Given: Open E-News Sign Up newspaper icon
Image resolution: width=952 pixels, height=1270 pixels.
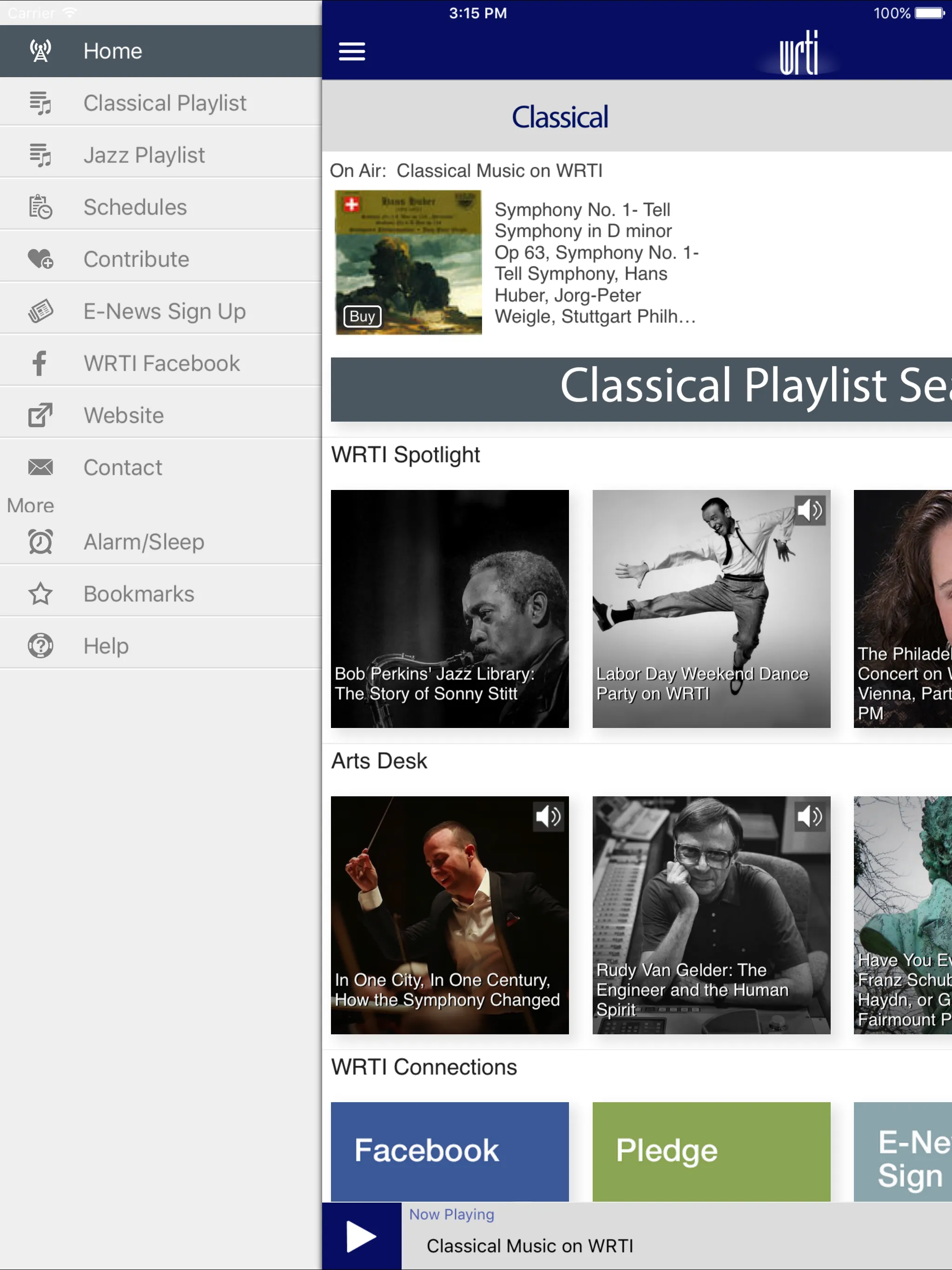Looking at the screenshot, I should [x=40, y=311].
